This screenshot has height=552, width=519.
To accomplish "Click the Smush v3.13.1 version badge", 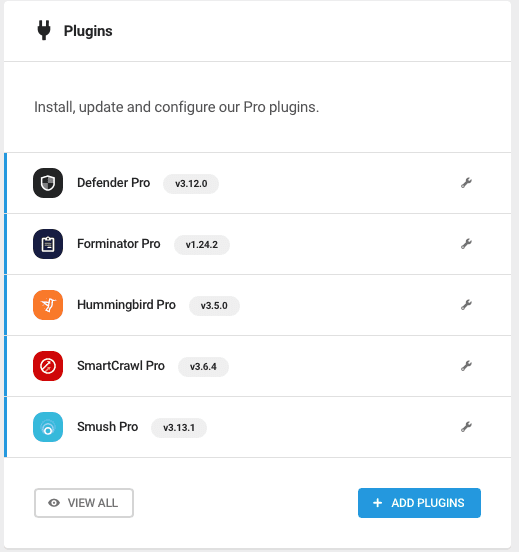I will [x=179, y=428].
